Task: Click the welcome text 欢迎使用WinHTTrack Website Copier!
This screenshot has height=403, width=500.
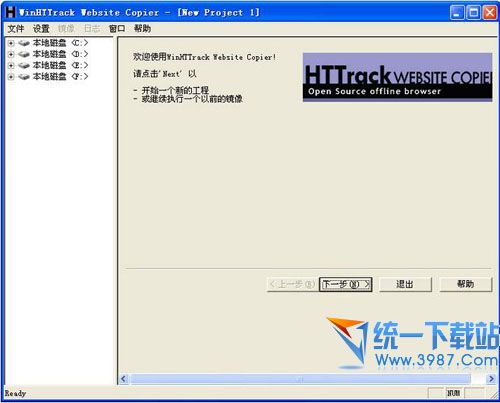Action: (205, 57)
